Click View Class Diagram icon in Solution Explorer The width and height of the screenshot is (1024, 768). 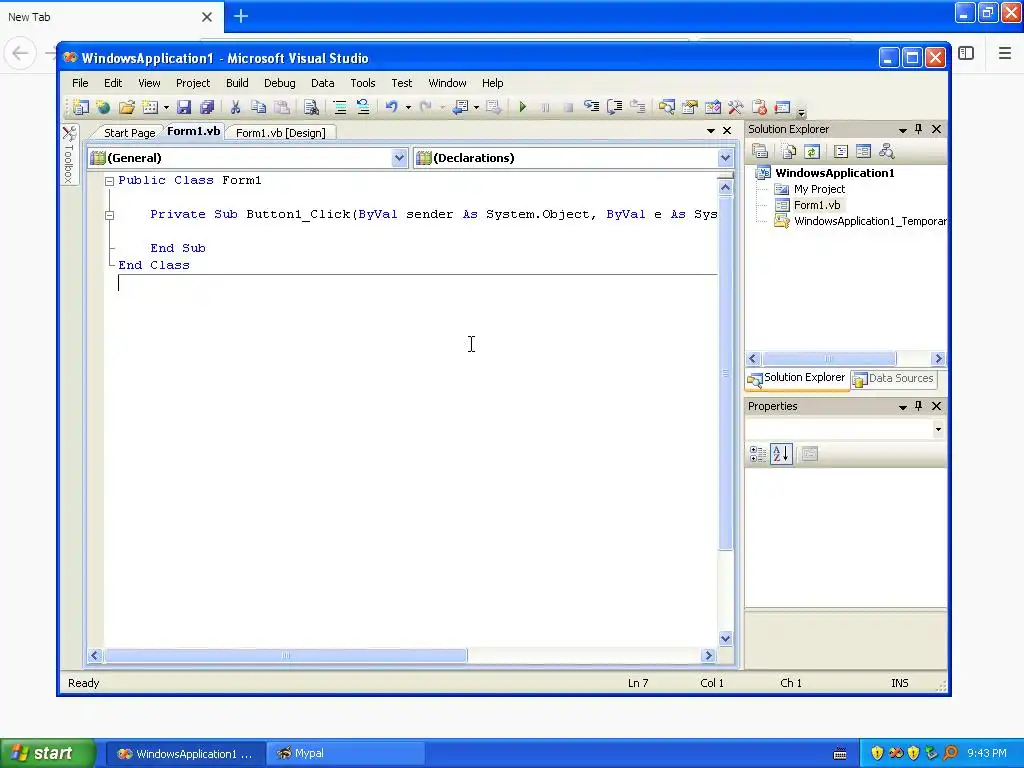(886, 152)
